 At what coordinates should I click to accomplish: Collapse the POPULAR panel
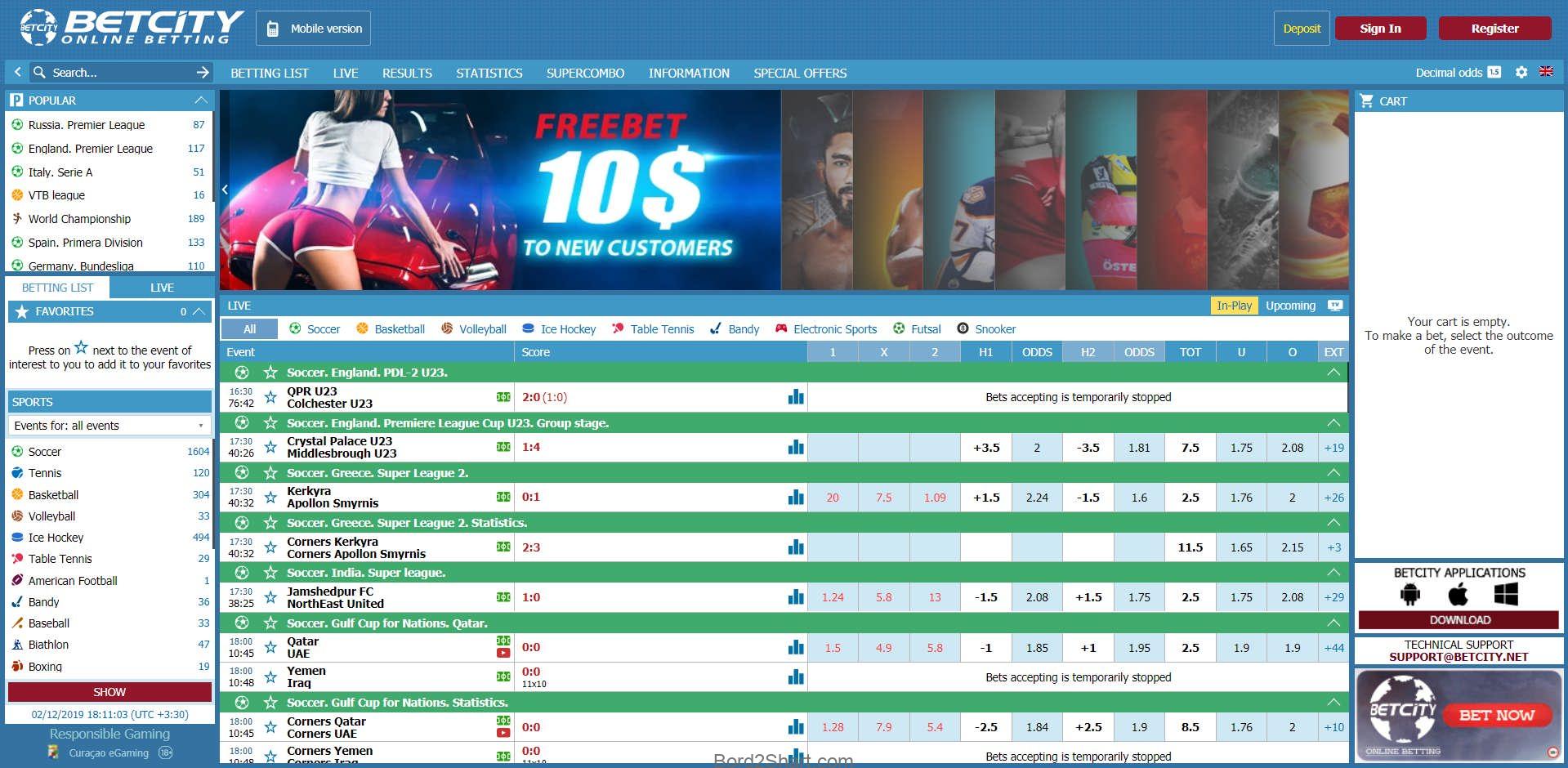tap(200, 100)
